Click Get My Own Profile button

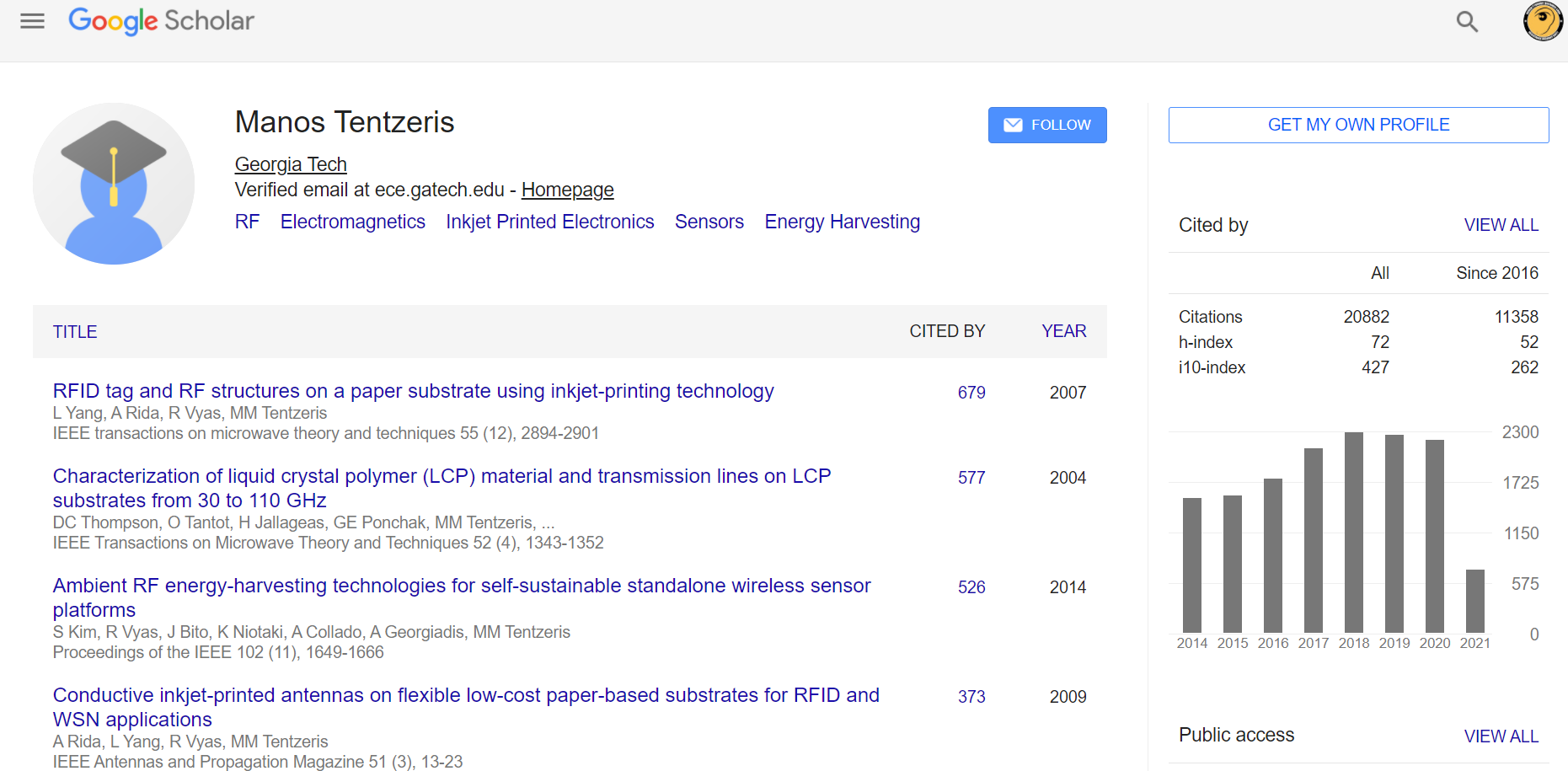point(1357,125)
